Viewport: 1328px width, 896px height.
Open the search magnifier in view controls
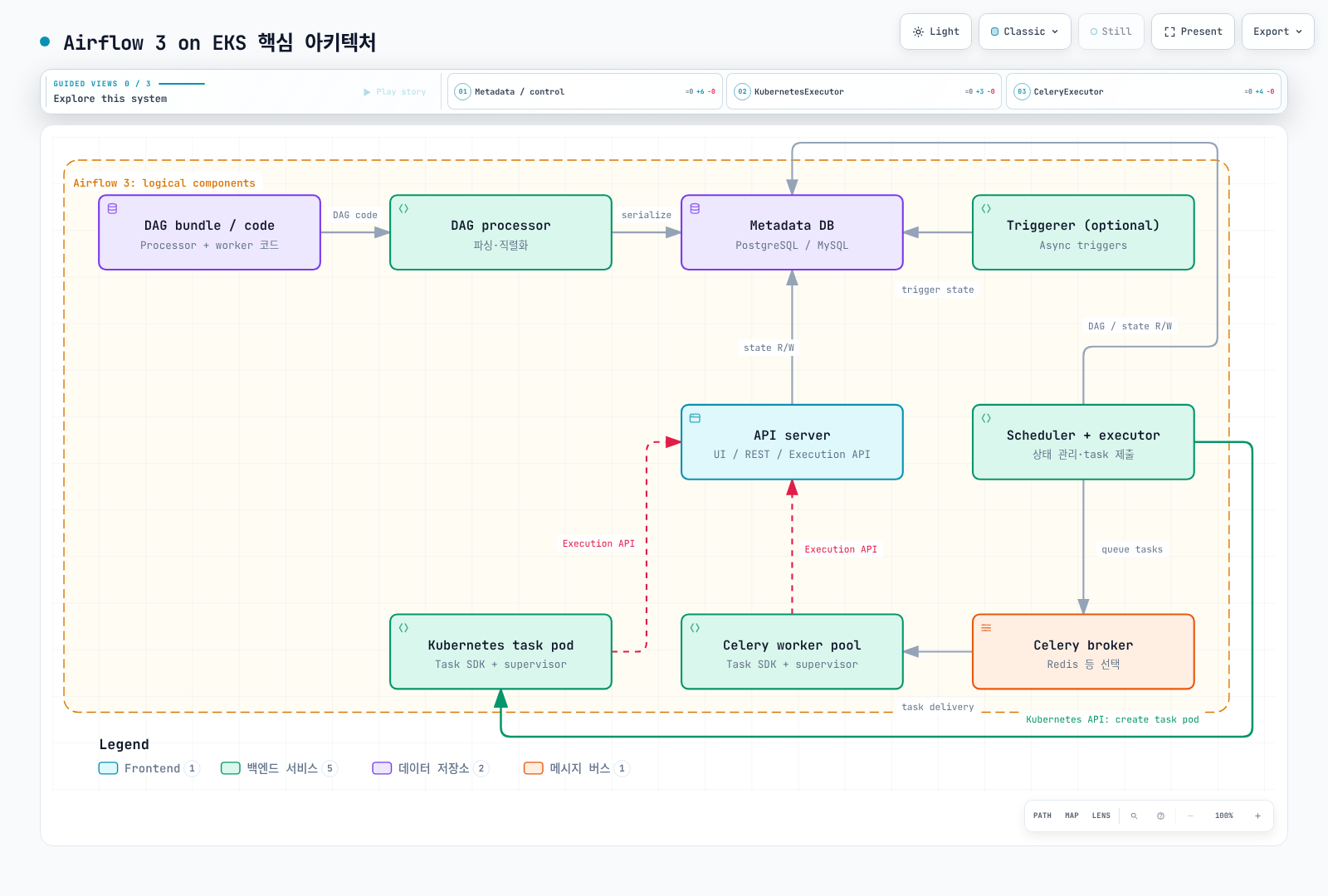pyautogui.click(x=1134, y=816)
